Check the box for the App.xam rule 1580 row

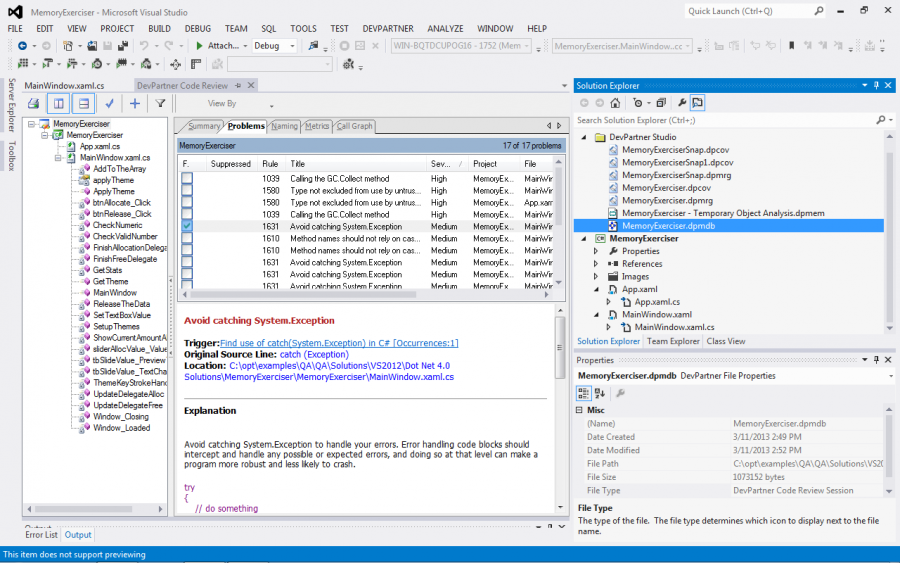187,203
